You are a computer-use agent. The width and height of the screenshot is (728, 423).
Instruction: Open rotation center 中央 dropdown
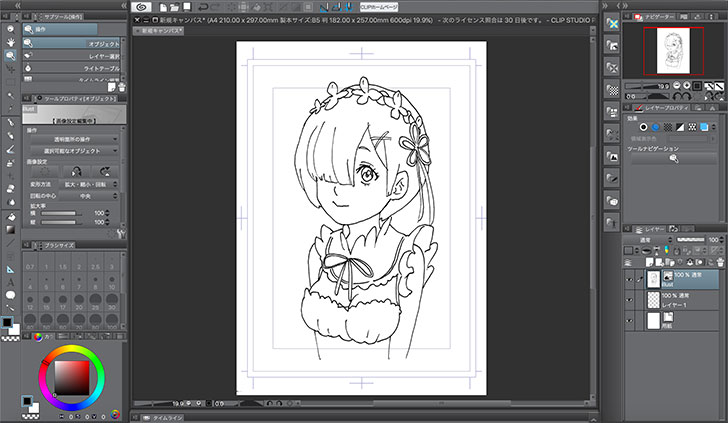click(x=89, y=196)
